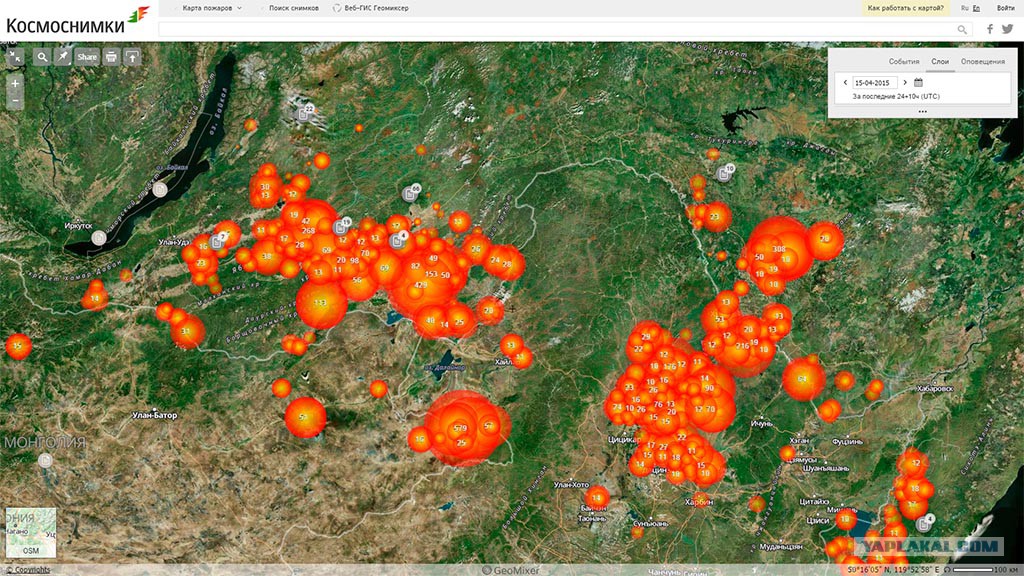Click the search magnifier in the top search bar
1024x576 pixels.
[962, 29]
